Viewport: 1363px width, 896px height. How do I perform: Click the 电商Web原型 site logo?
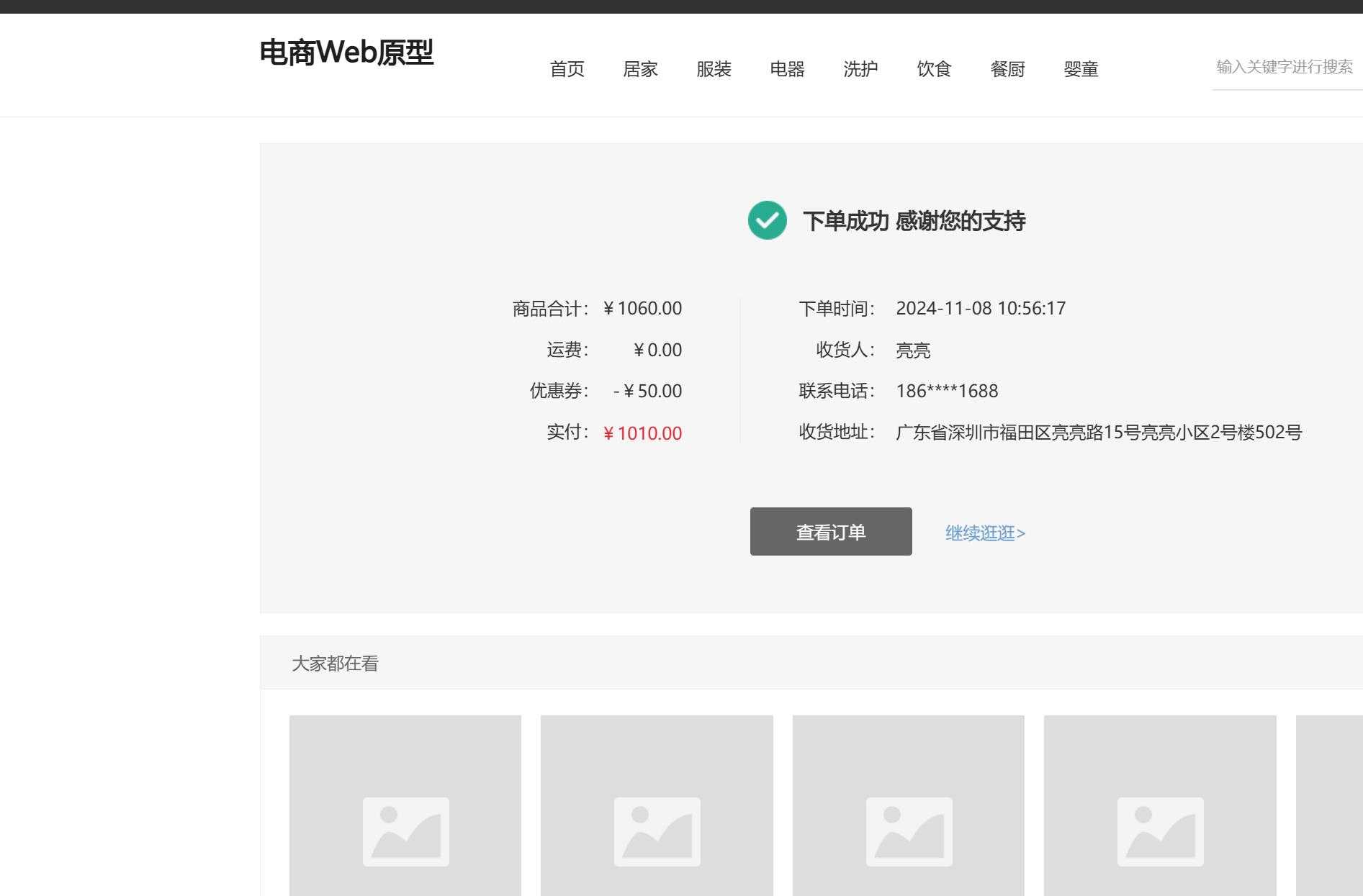pos(348,53)
